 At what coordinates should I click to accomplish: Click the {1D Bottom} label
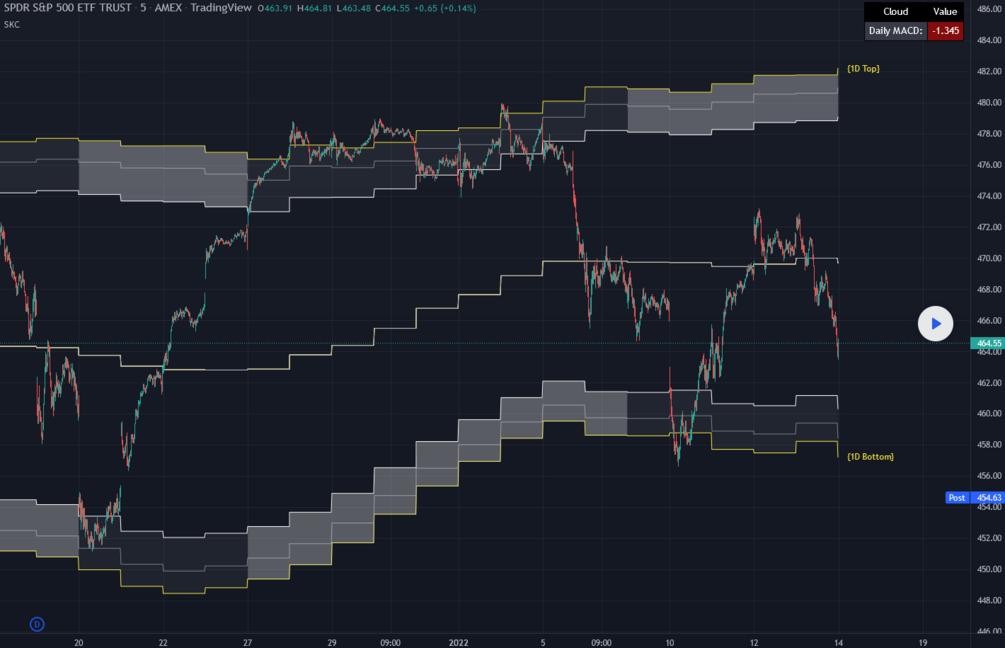point(870,456)
